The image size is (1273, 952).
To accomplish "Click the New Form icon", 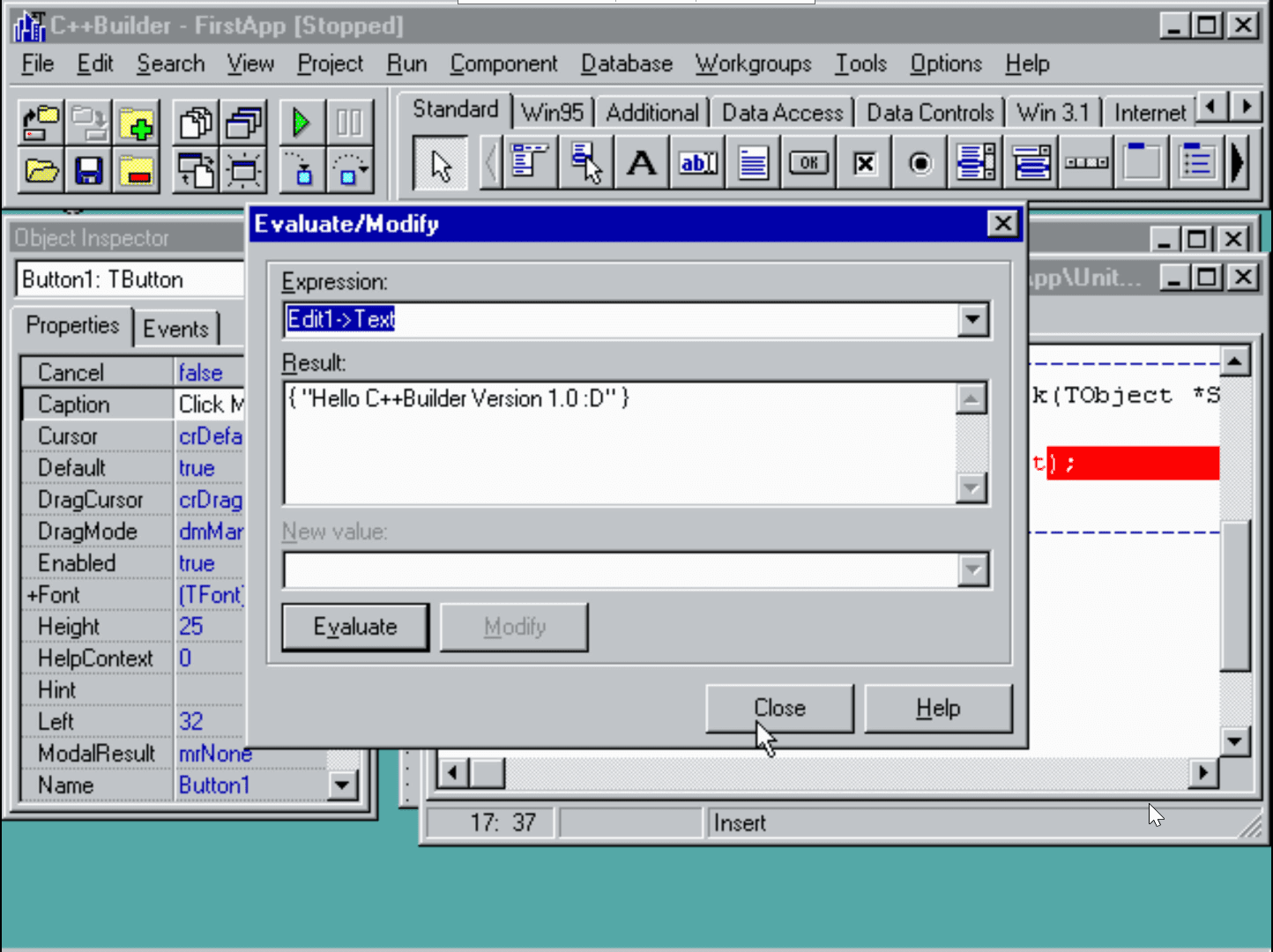I will 244,169.
